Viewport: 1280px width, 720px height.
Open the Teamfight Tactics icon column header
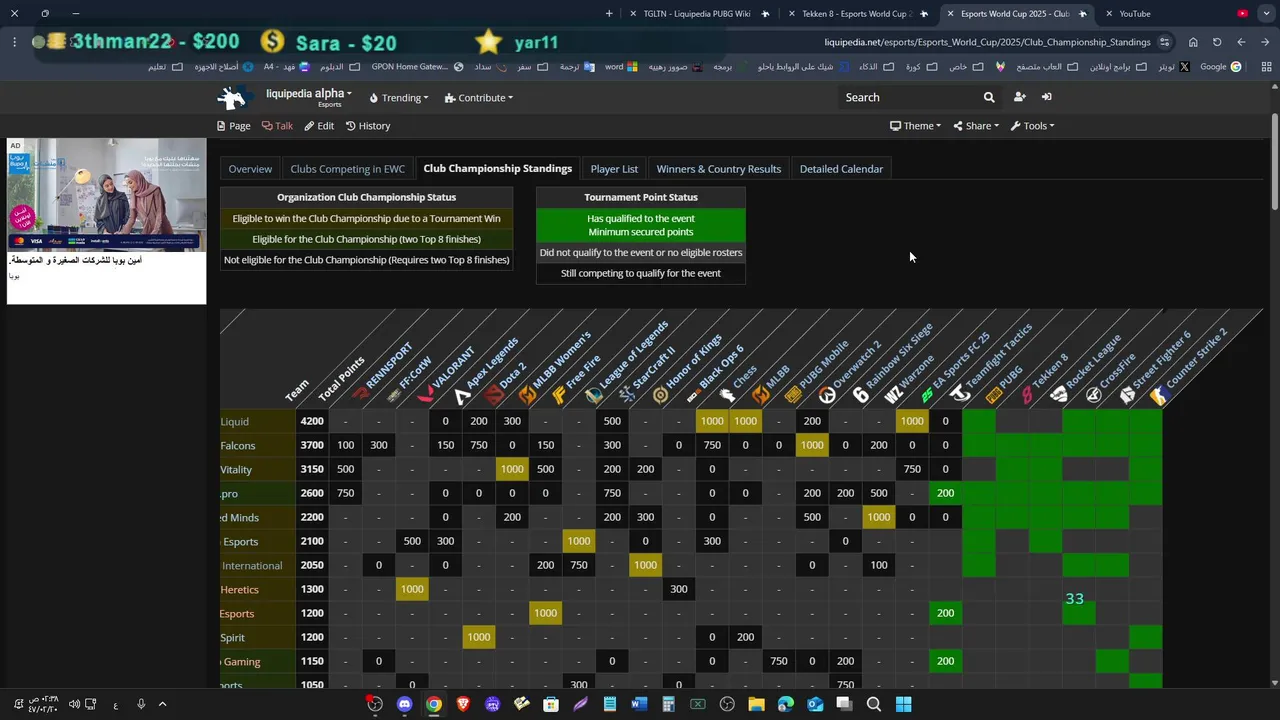[x=960, y=395]
